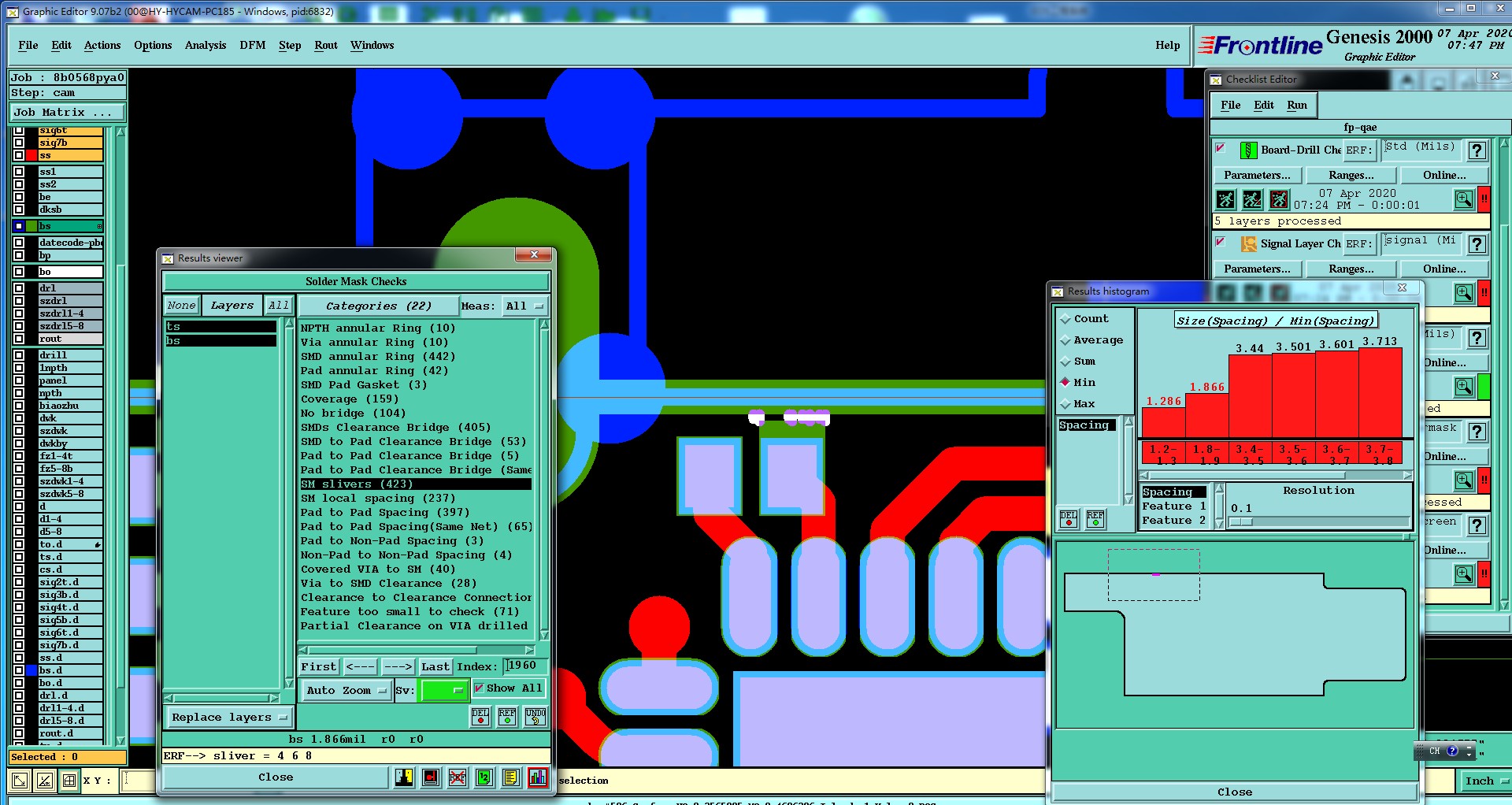Open magnifier results for Board-Drill check

pyautogui.click(x=1464, y=199)
